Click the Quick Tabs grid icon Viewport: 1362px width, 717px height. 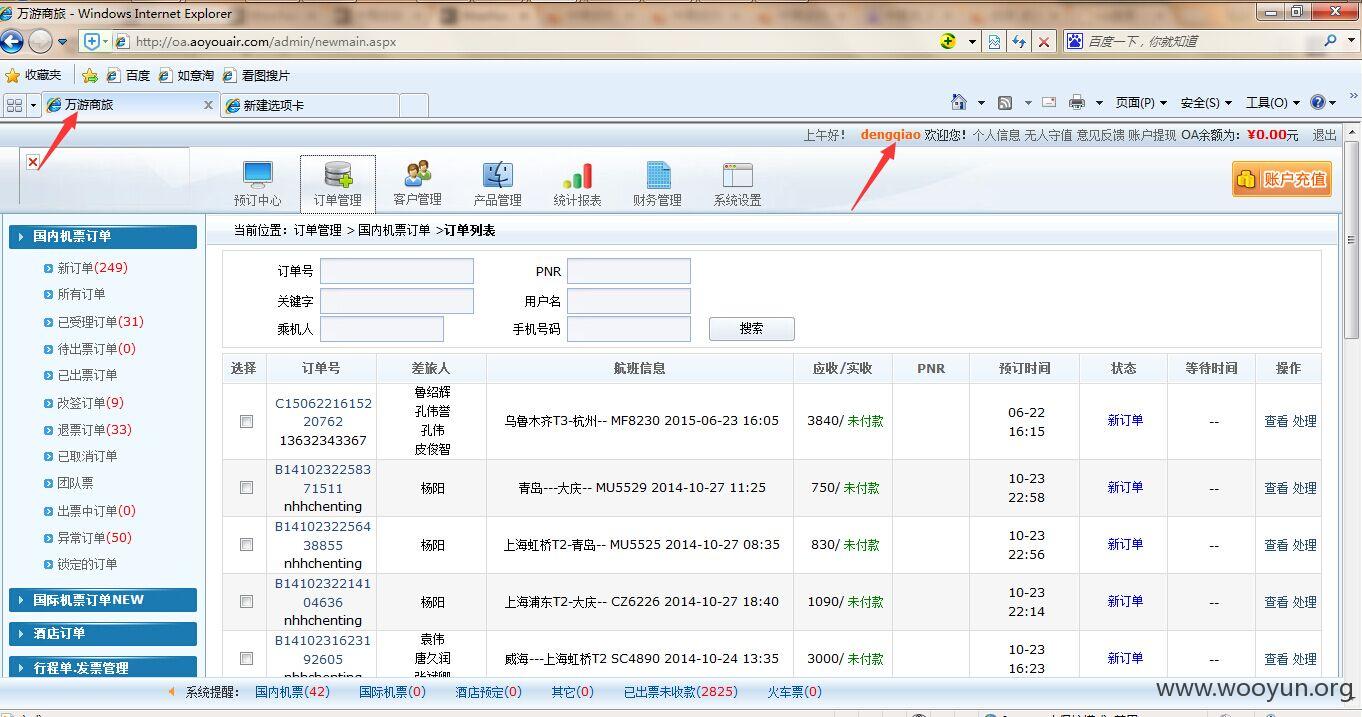(x=14, y=104)
